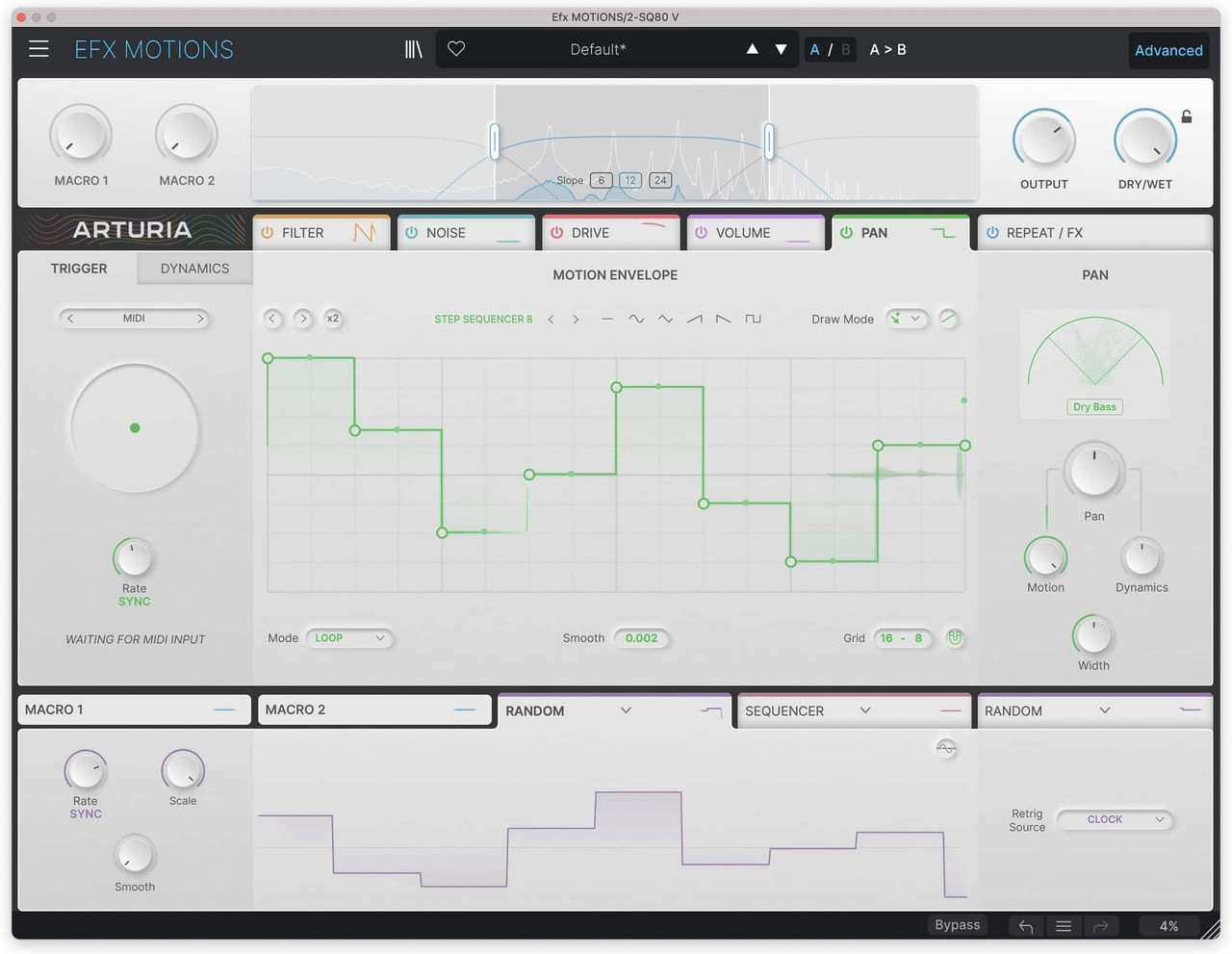Image resolution: width=1232 pixels, height=954 pixels.
Task: Toggle the Filter module power button
Action: (x=268, y=233)
